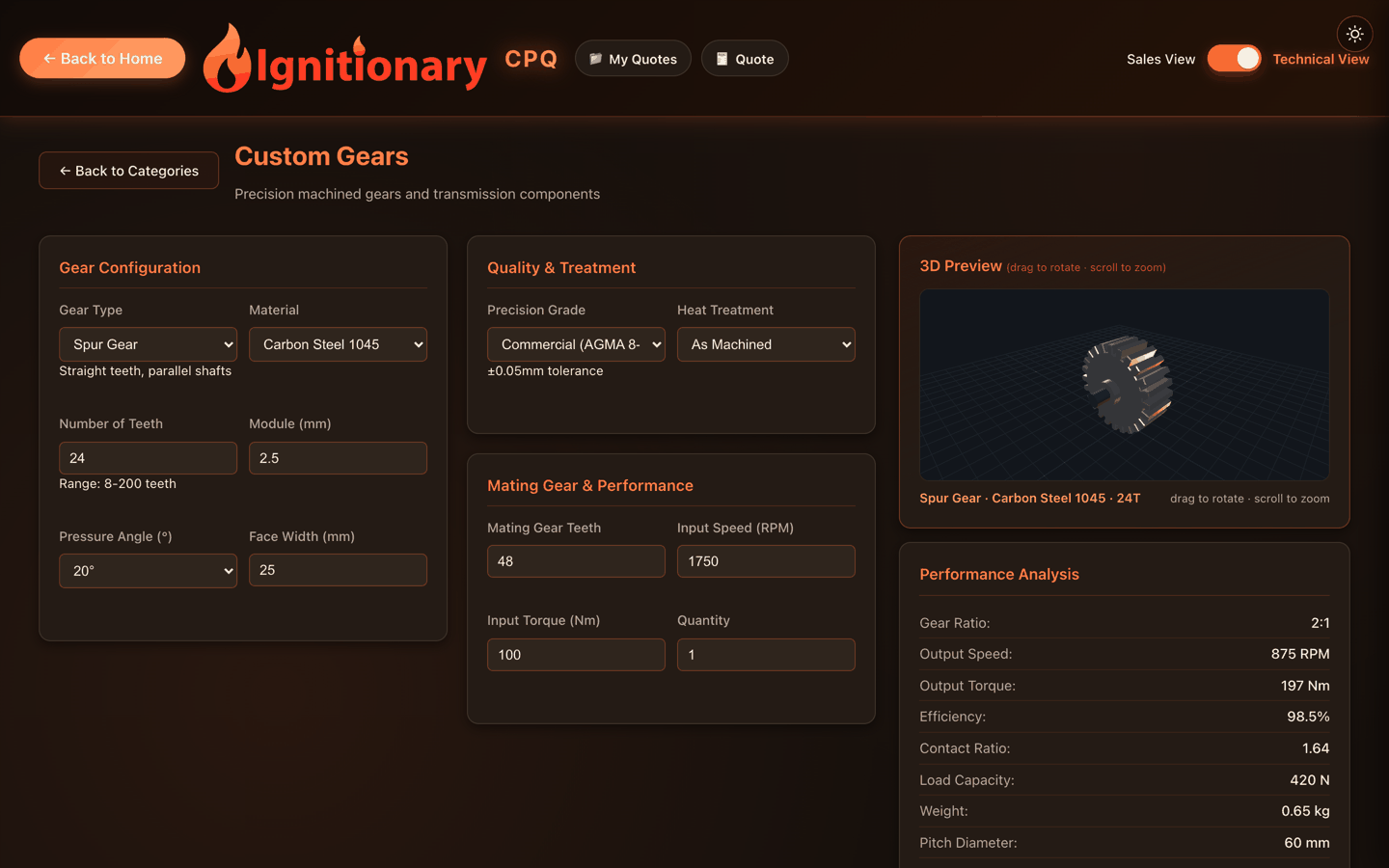Click the Pitch Diameter 60 mm value

(x=1307, y=843)
